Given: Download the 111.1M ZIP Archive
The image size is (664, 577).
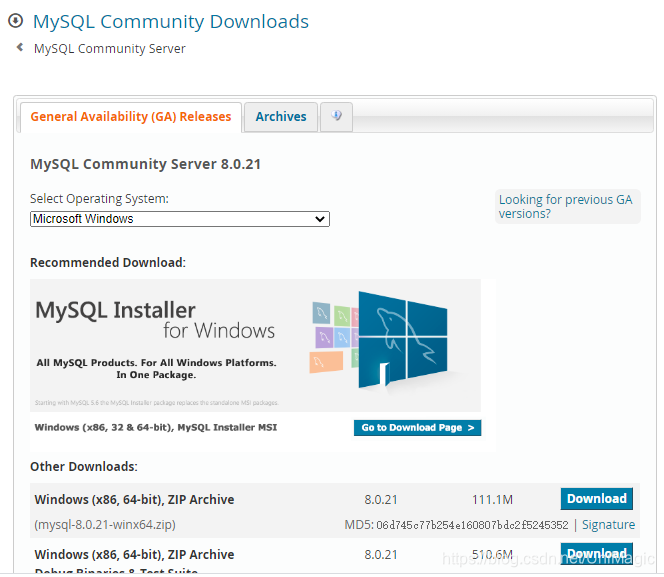Looking at the screenshot, I should (x=596, y=499).
